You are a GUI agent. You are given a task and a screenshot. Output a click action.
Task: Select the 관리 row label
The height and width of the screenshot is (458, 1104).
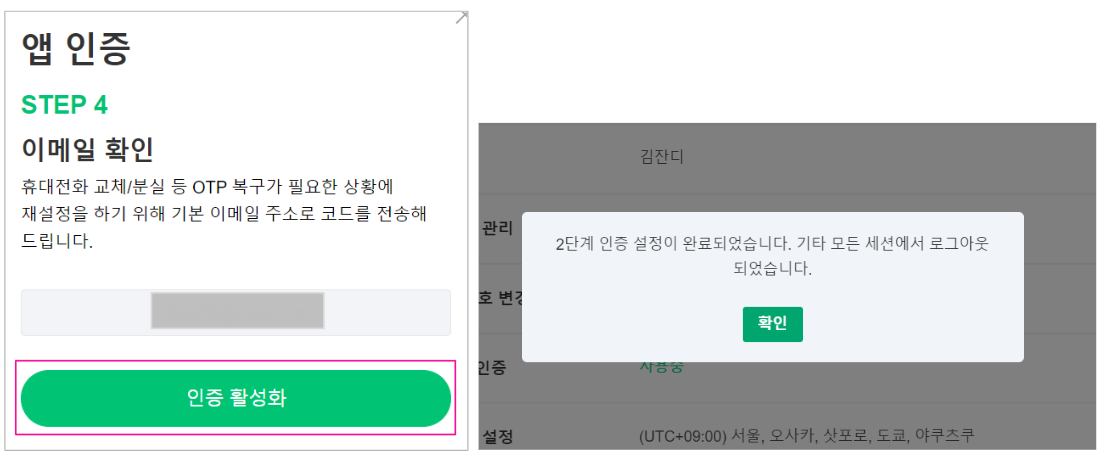[497, 228]
